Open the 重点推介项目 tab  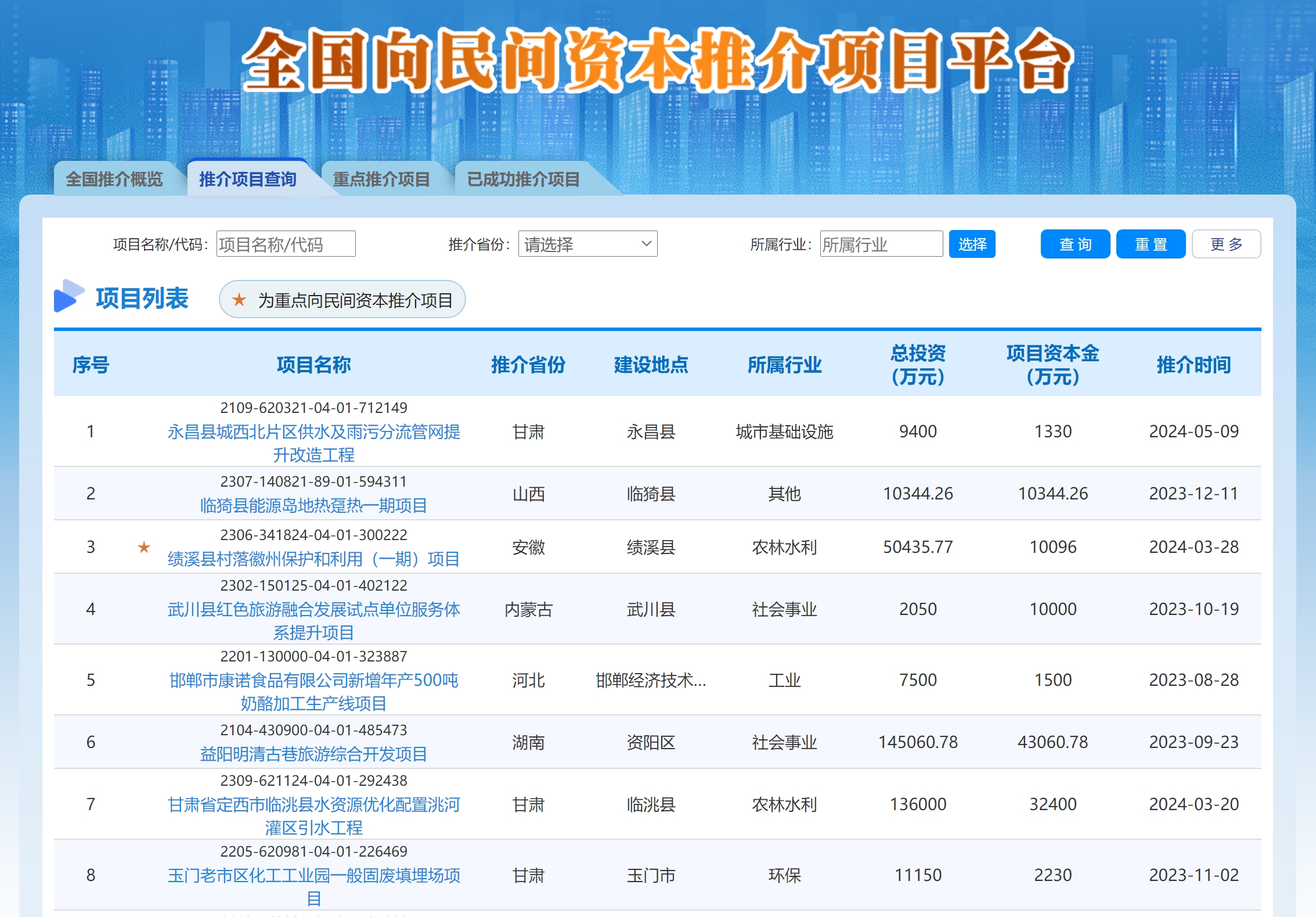coord(381,179)
